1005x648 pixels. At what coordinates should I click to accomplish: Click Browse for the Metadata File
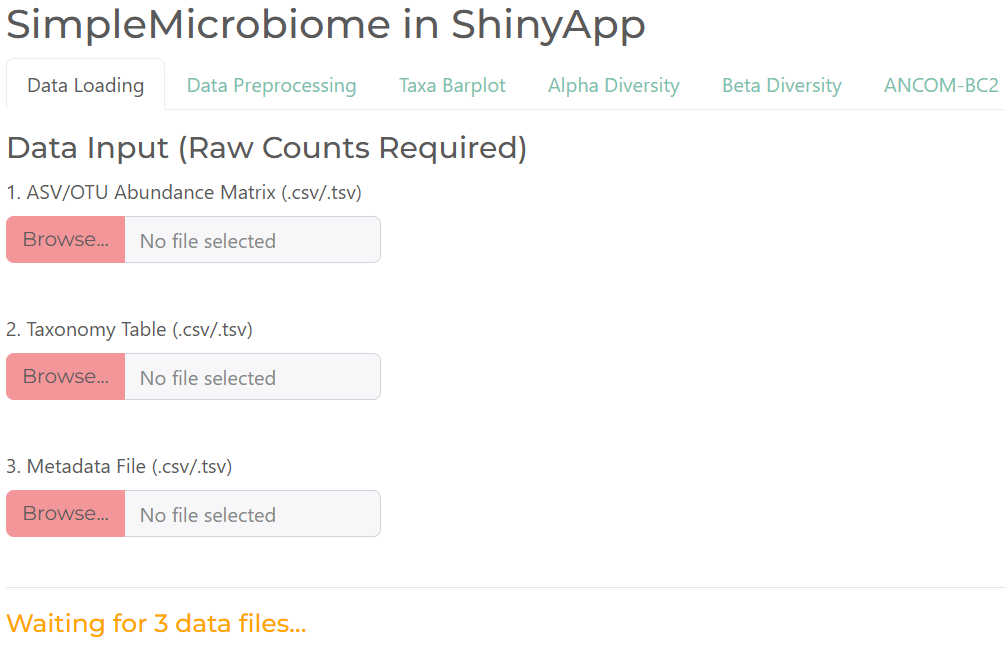click(64, 513)
